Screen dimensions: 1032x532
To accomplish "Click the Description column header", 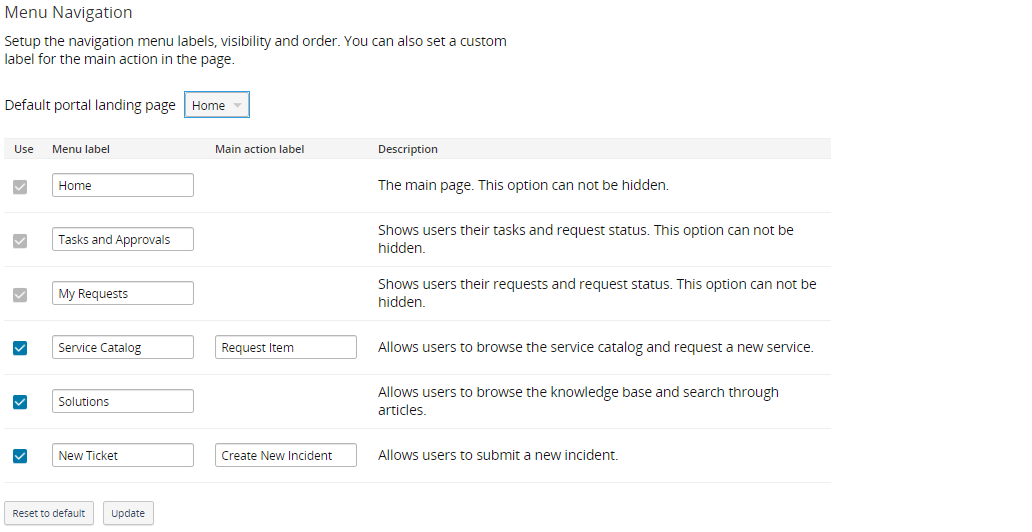I will [x=408, y=149].
